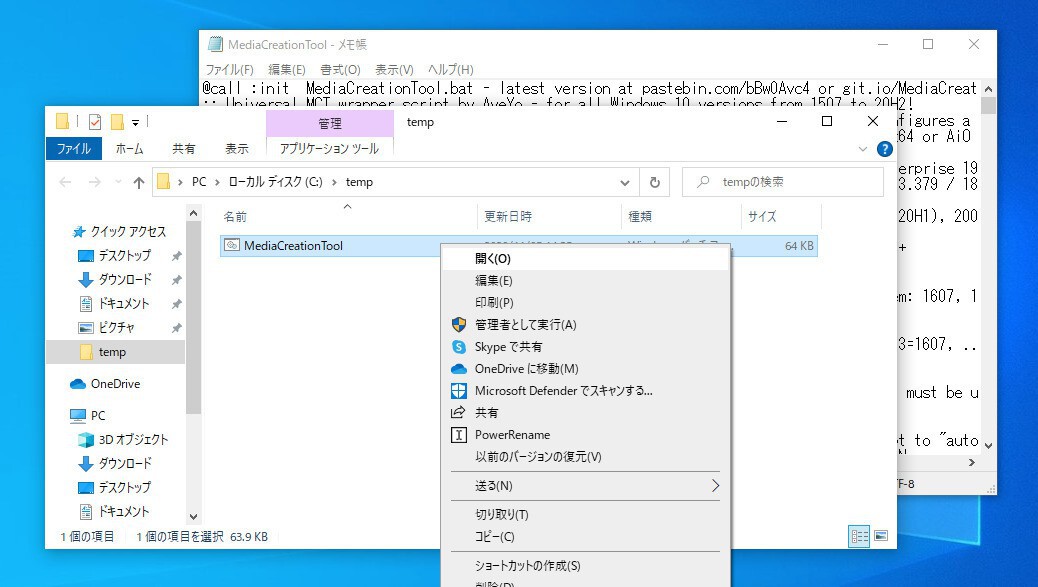Open Notepad's 編集(E) menu
Viewport: 1038px width, 587px height.
(287, 69)
